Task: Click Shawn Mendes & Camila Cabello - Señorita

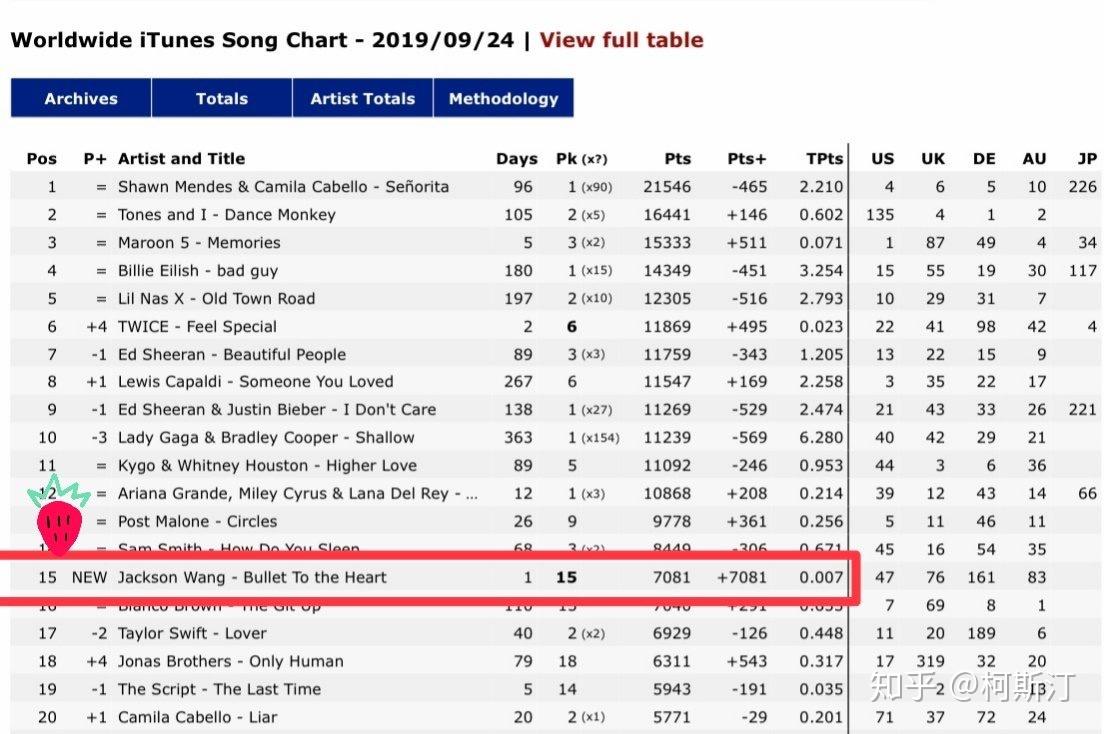Action: [x=283, y=186]
